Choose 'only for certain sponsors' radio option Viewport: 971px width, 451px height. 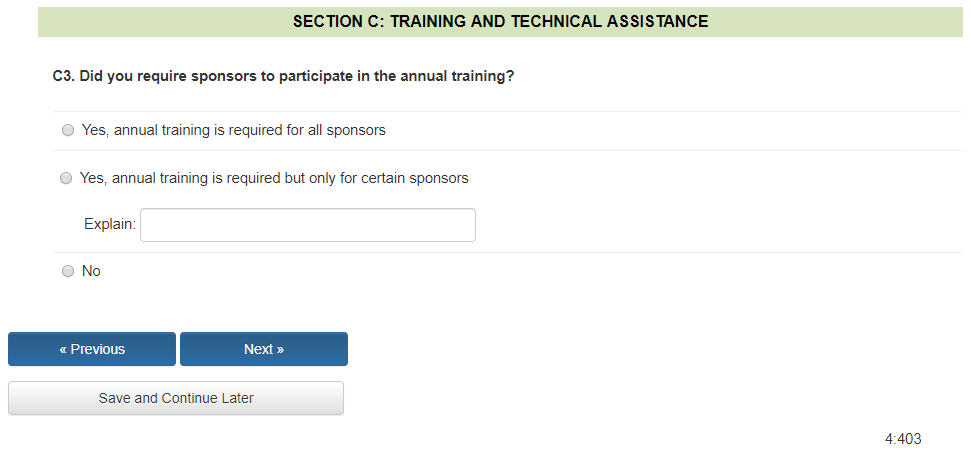pyautogui.click(x=66, y=178)
